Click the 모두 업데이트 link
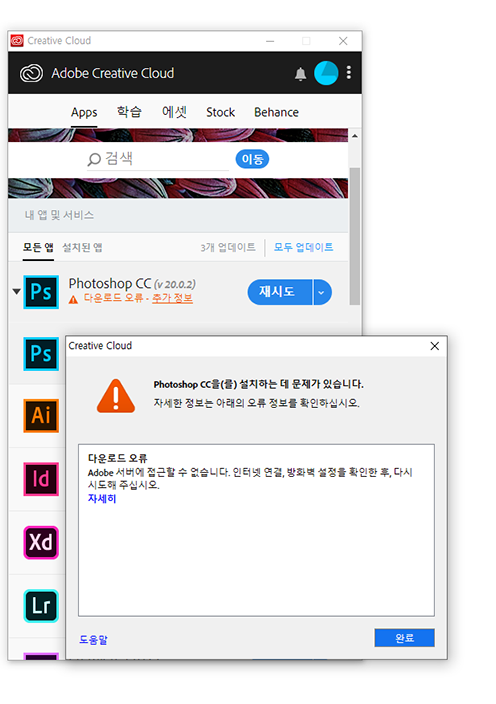Viewport: 496px width, 704px height. 303,247
